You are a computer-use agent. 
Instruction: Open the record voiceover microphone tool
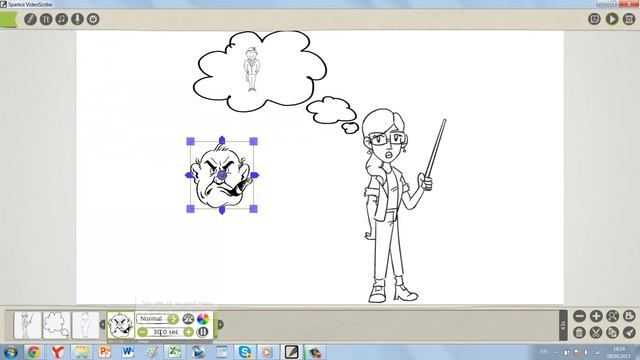pos(77,19)
